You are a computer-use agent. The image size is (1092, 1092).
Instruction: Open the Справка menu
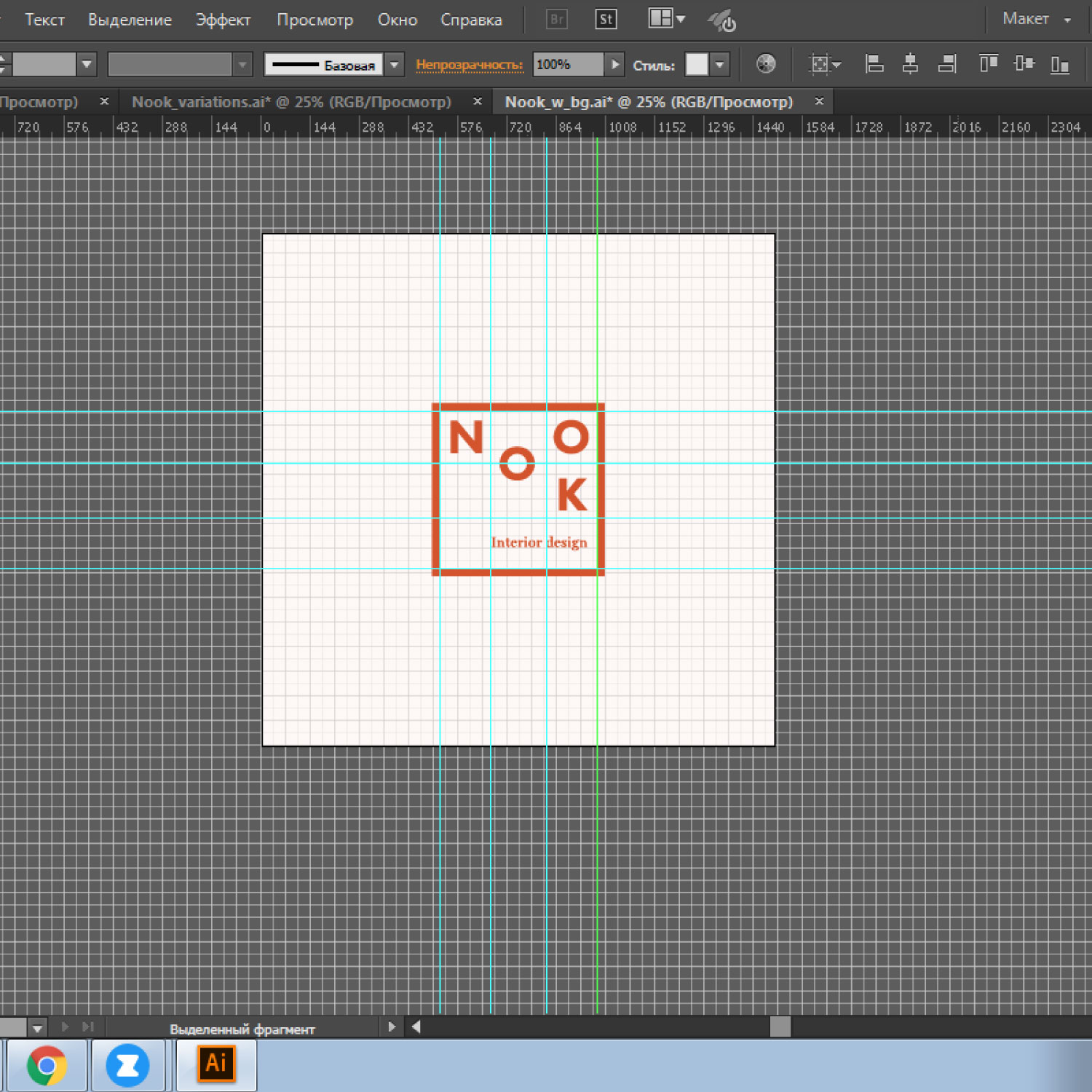471,20
